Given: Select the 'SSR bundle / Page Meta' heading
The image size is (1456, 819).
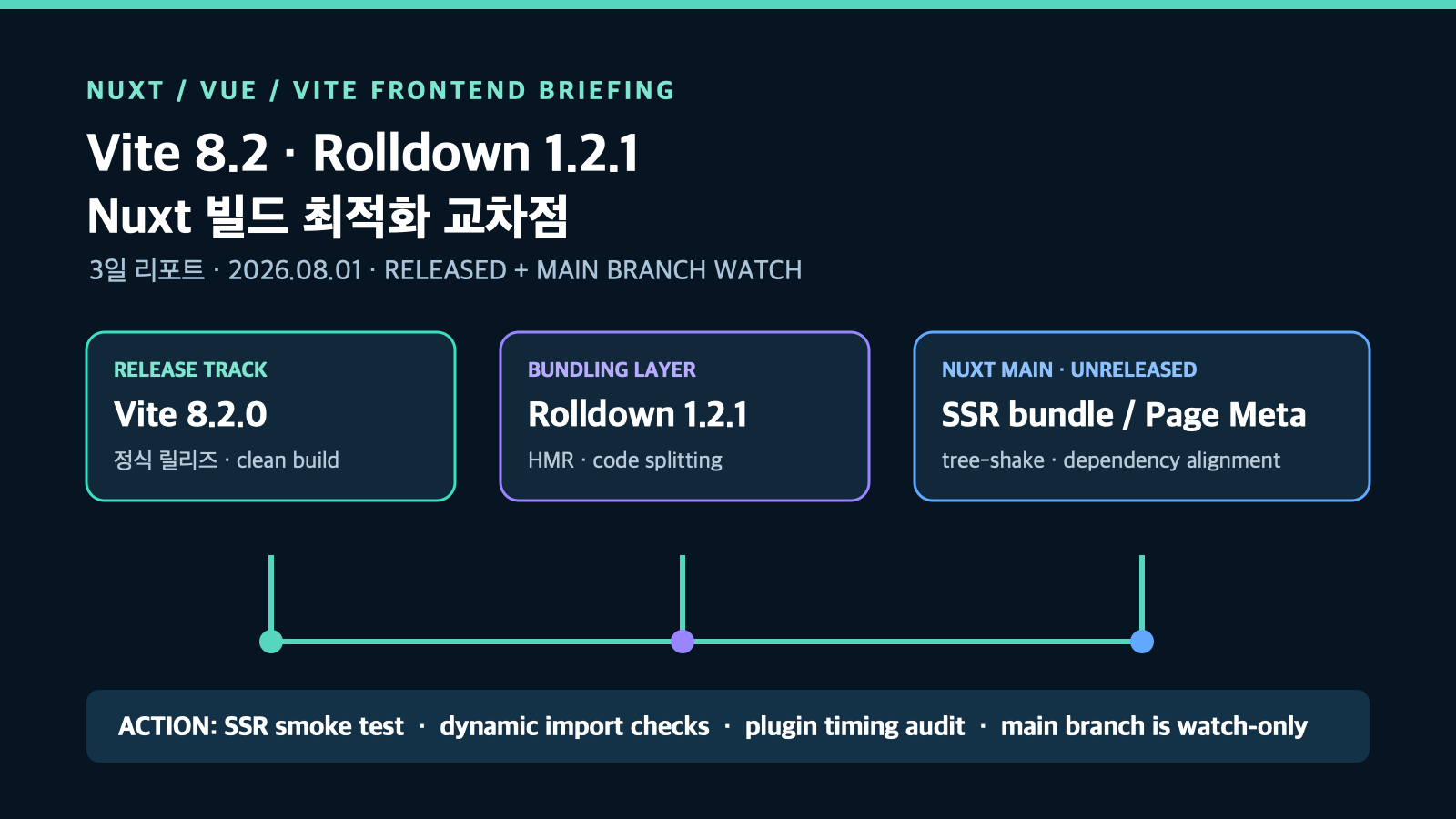Looking at the screenshot, I should click(1124, 415).
